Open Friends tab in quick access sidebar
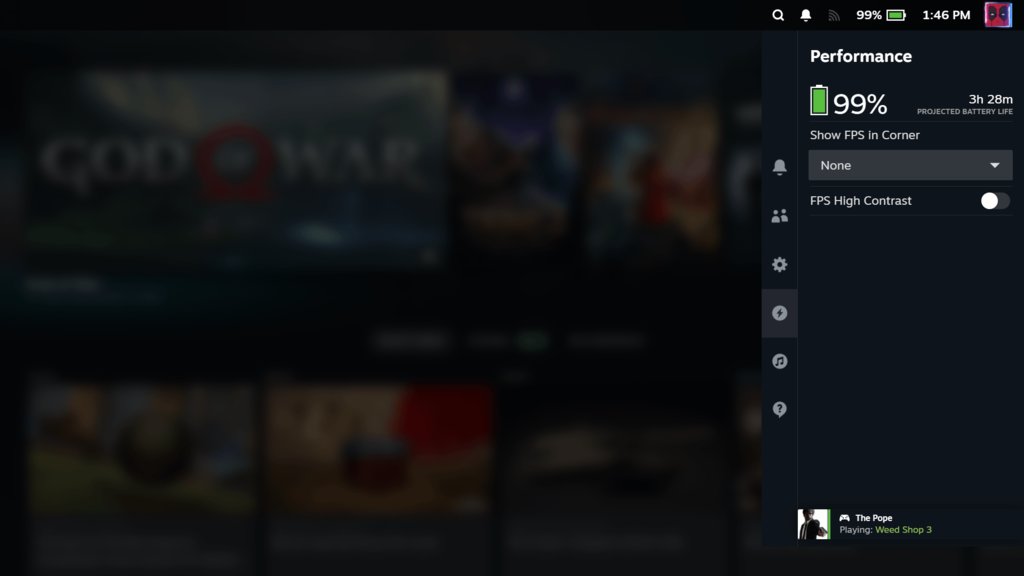This screenshot has height=576, width=1024. (x=779, y=216)
